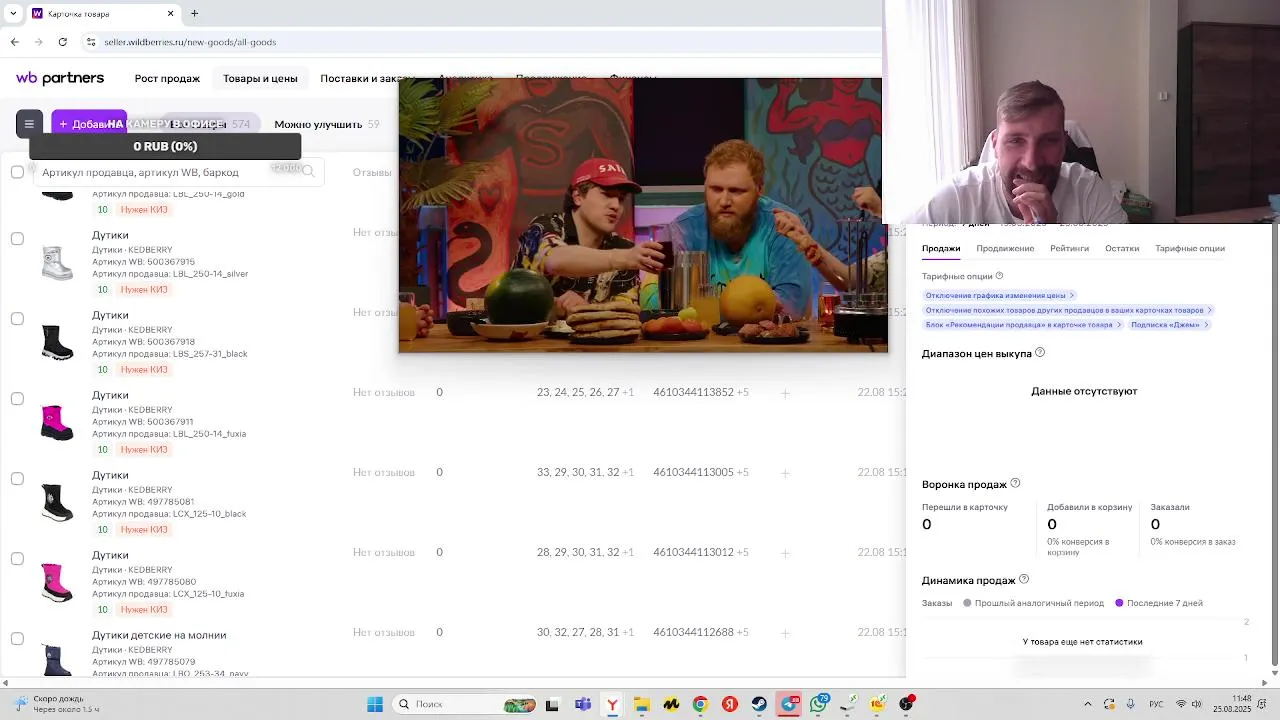The height and width of the screenshot is (720, 1280).
Task: Click the address bar URL seller.wildberries.ru
Action: (190, 42)
